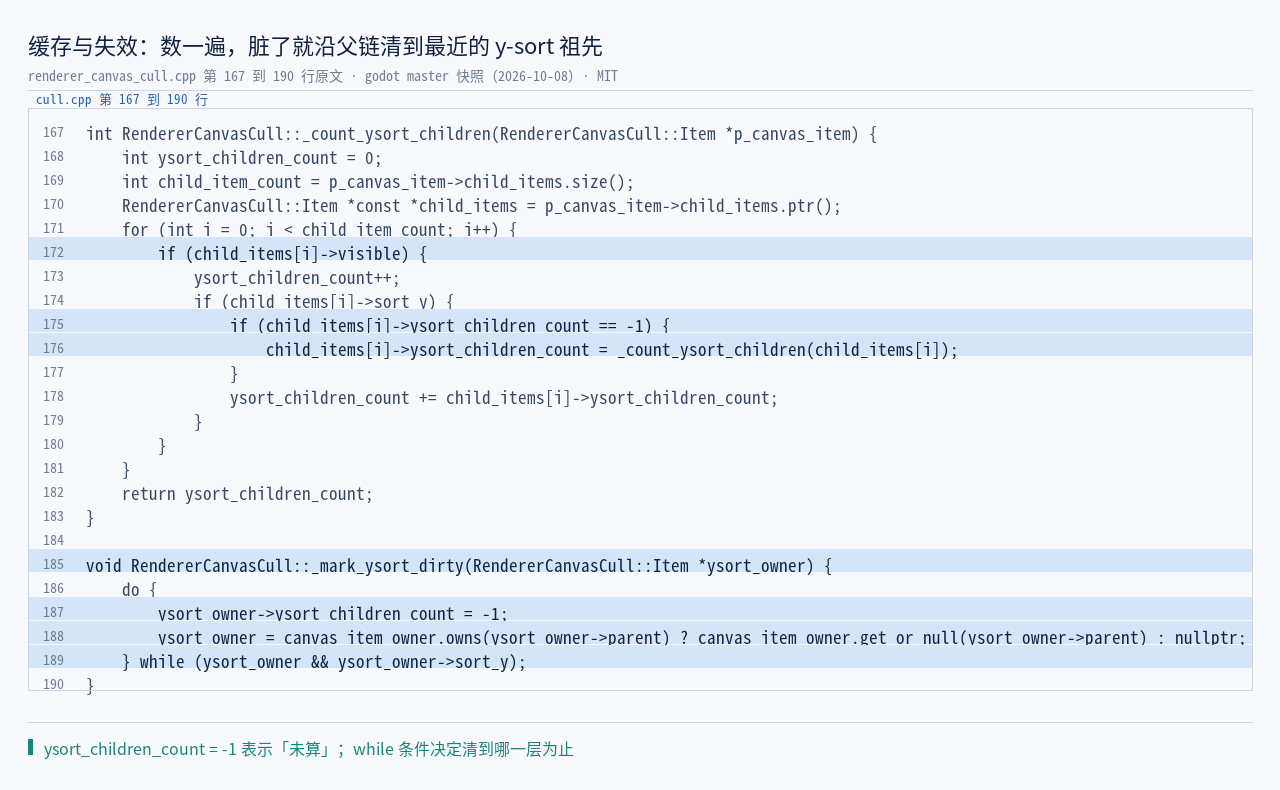Click the closing brace on line 183
This screenshot has width=1280, height=790.
[x=90, y=518]
